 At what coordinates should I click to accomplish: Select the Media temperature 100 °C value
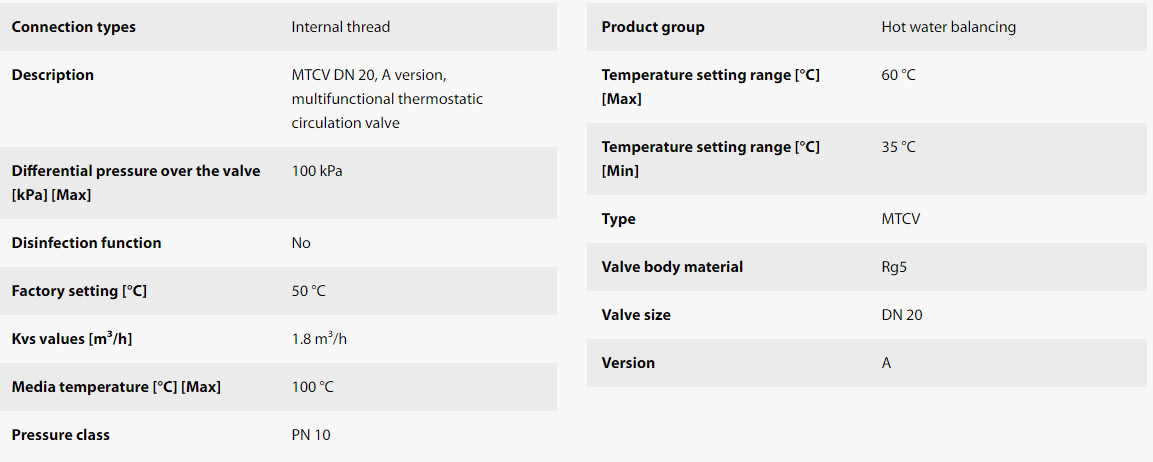pyautogui.click(x=312, y=387)
